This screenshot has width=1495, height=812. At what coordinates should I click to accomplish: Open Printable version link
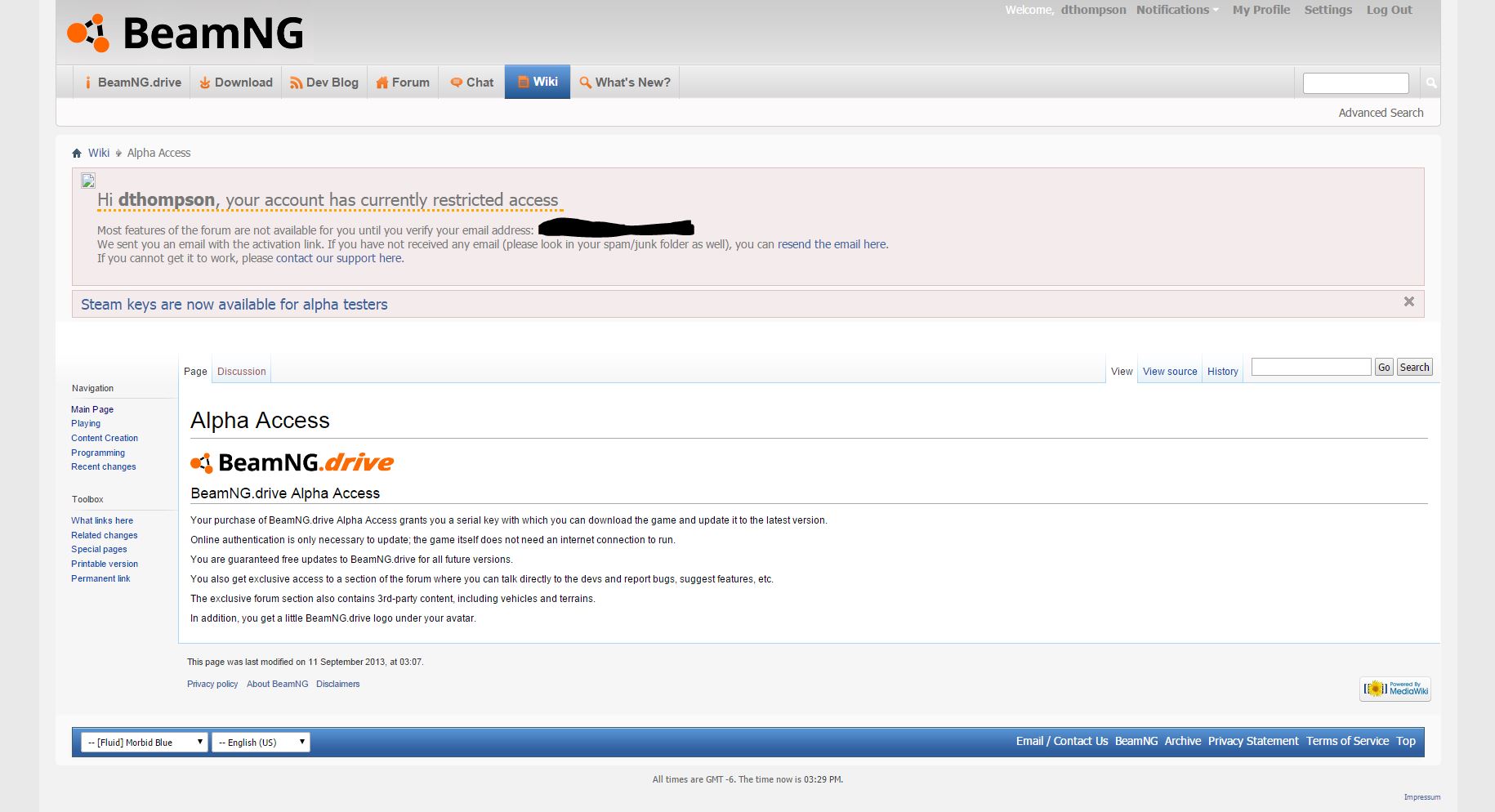pos(105,564)
